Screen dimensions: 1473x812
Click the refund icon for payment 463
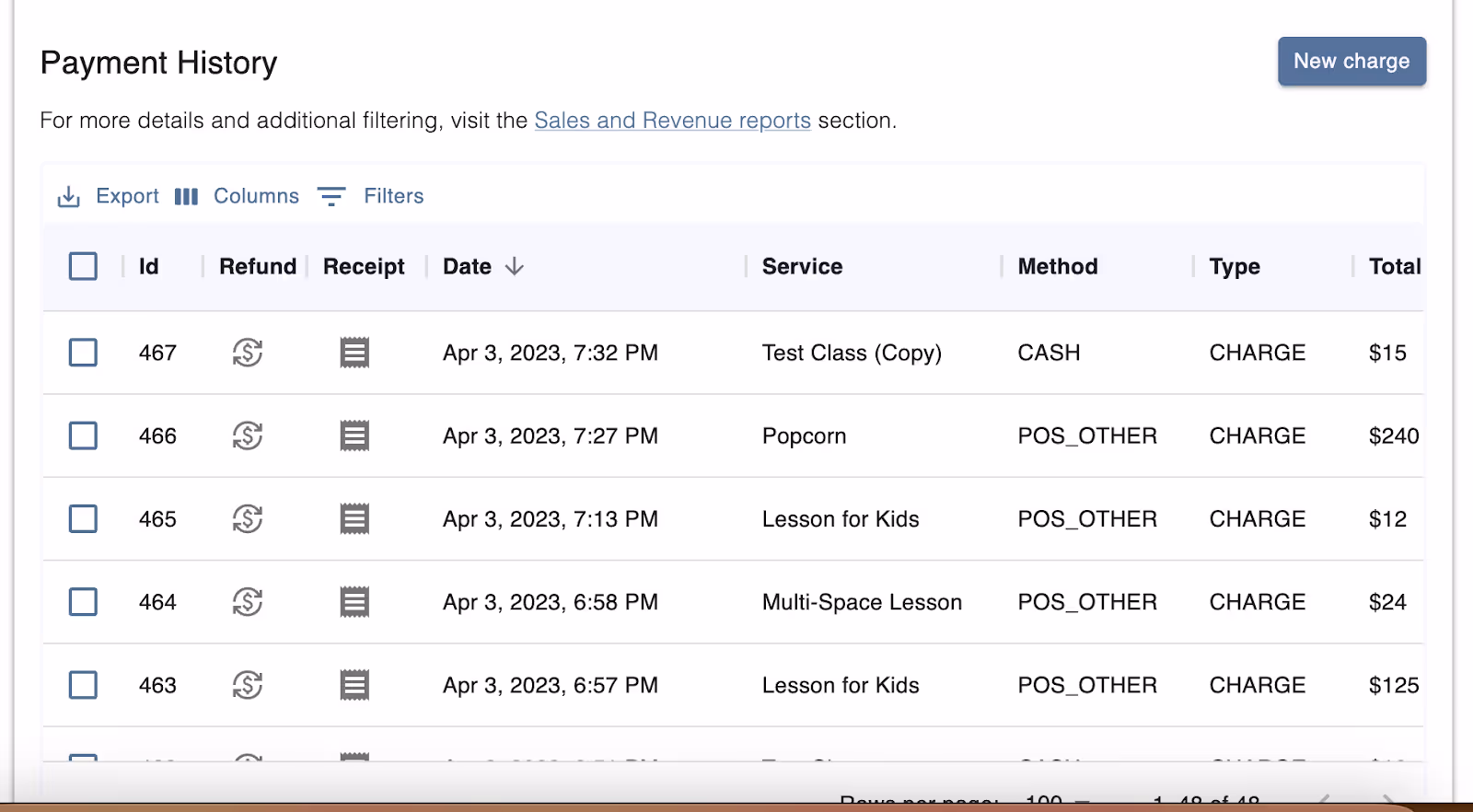248,685
